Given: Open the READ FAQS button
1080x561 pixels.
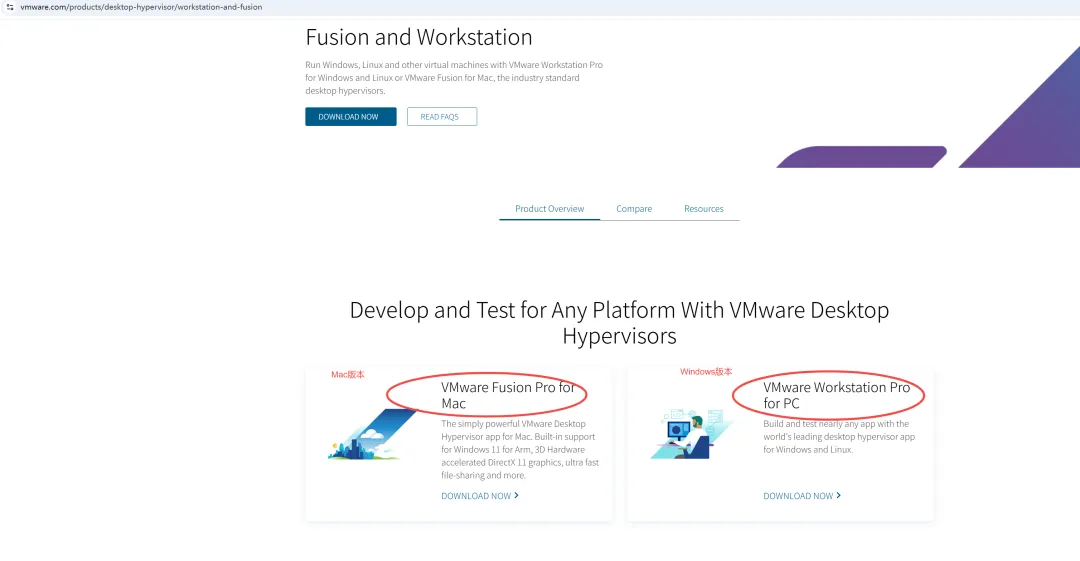Looking at the screenshot, I should [x=442, y=116].
